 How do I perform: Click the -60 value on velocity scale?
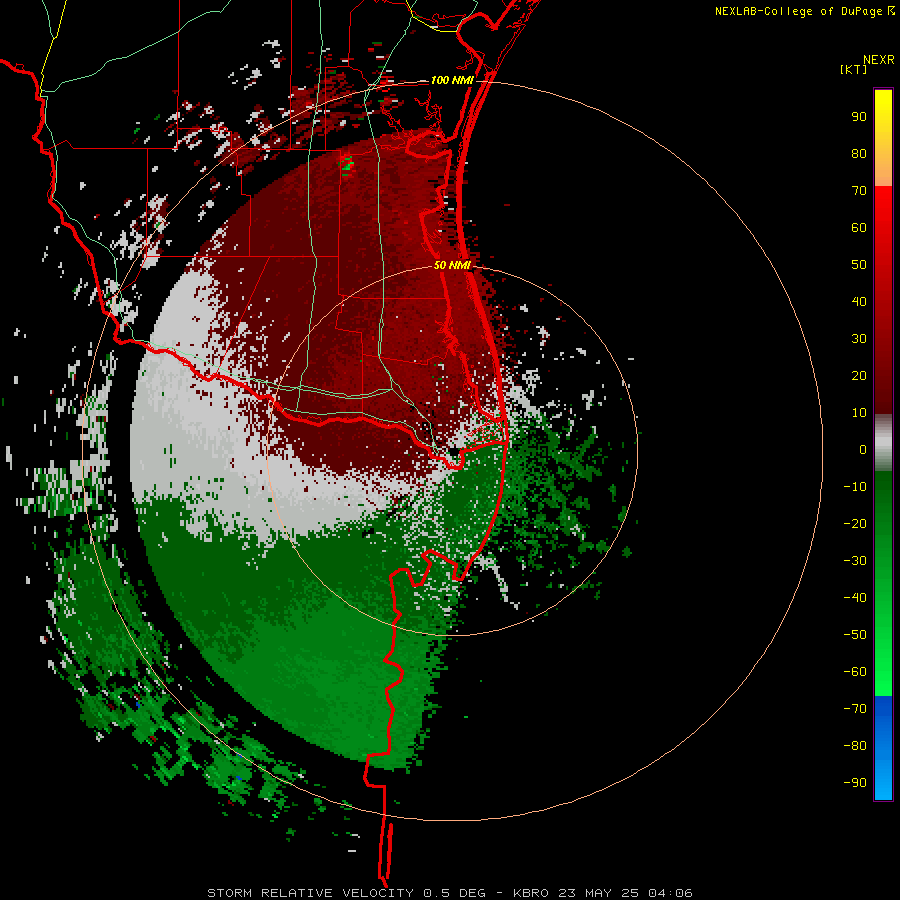coord(855,672)
